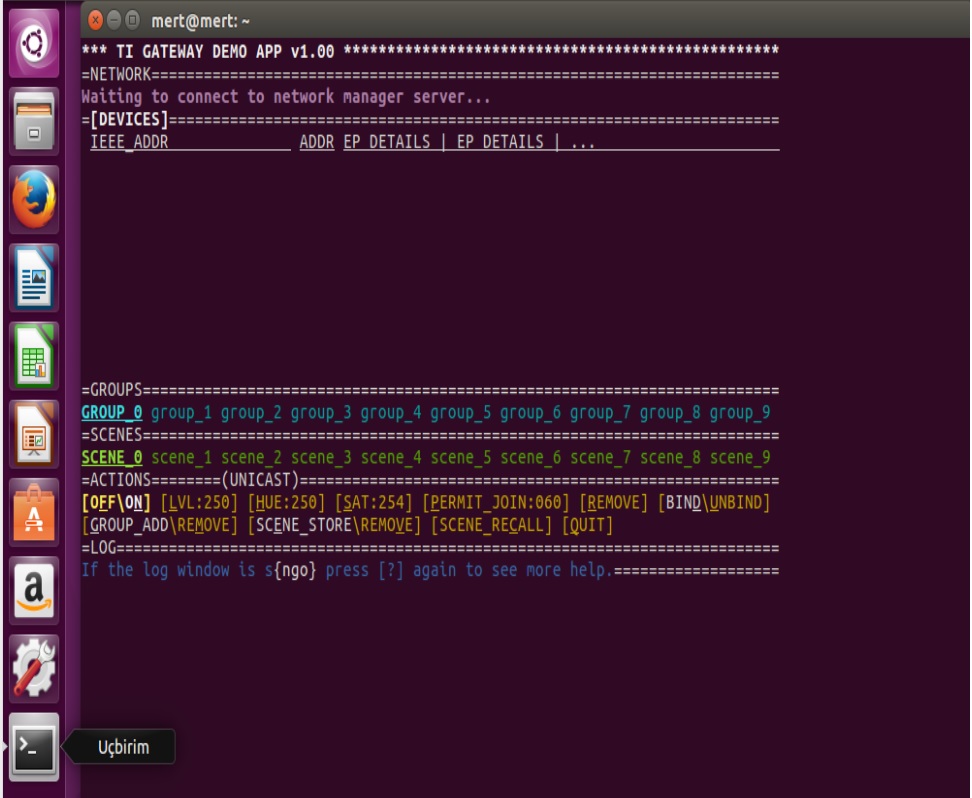Select SCENE_0 in scenes row
Image resolution: width=972 pixels, height=798 pixels.
pyautogui.click(x=112, y=458)
